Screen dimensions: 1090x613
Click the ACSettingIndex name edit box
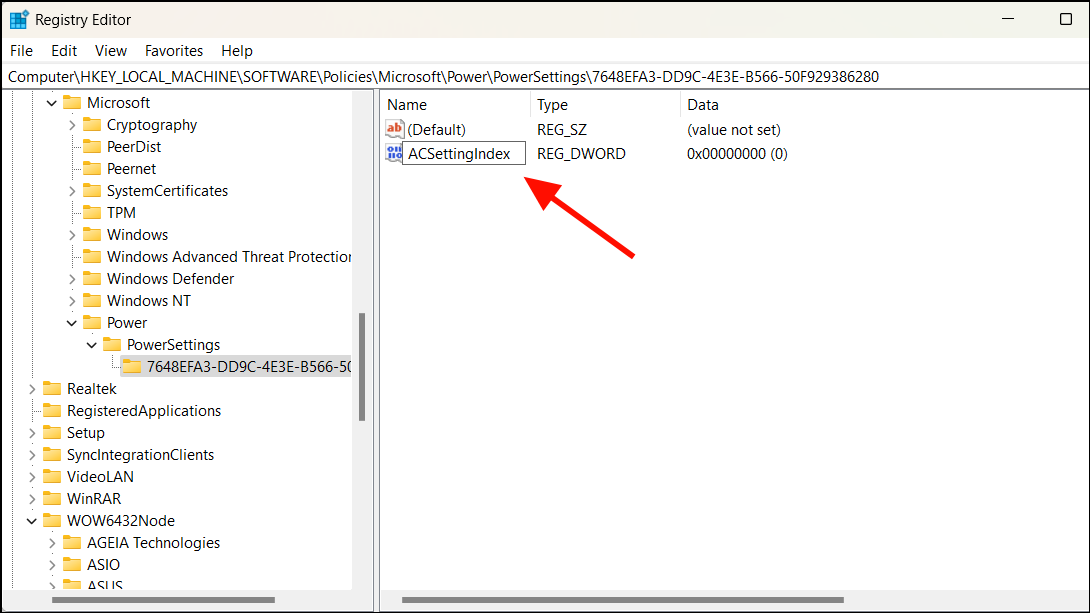(464, 154)
